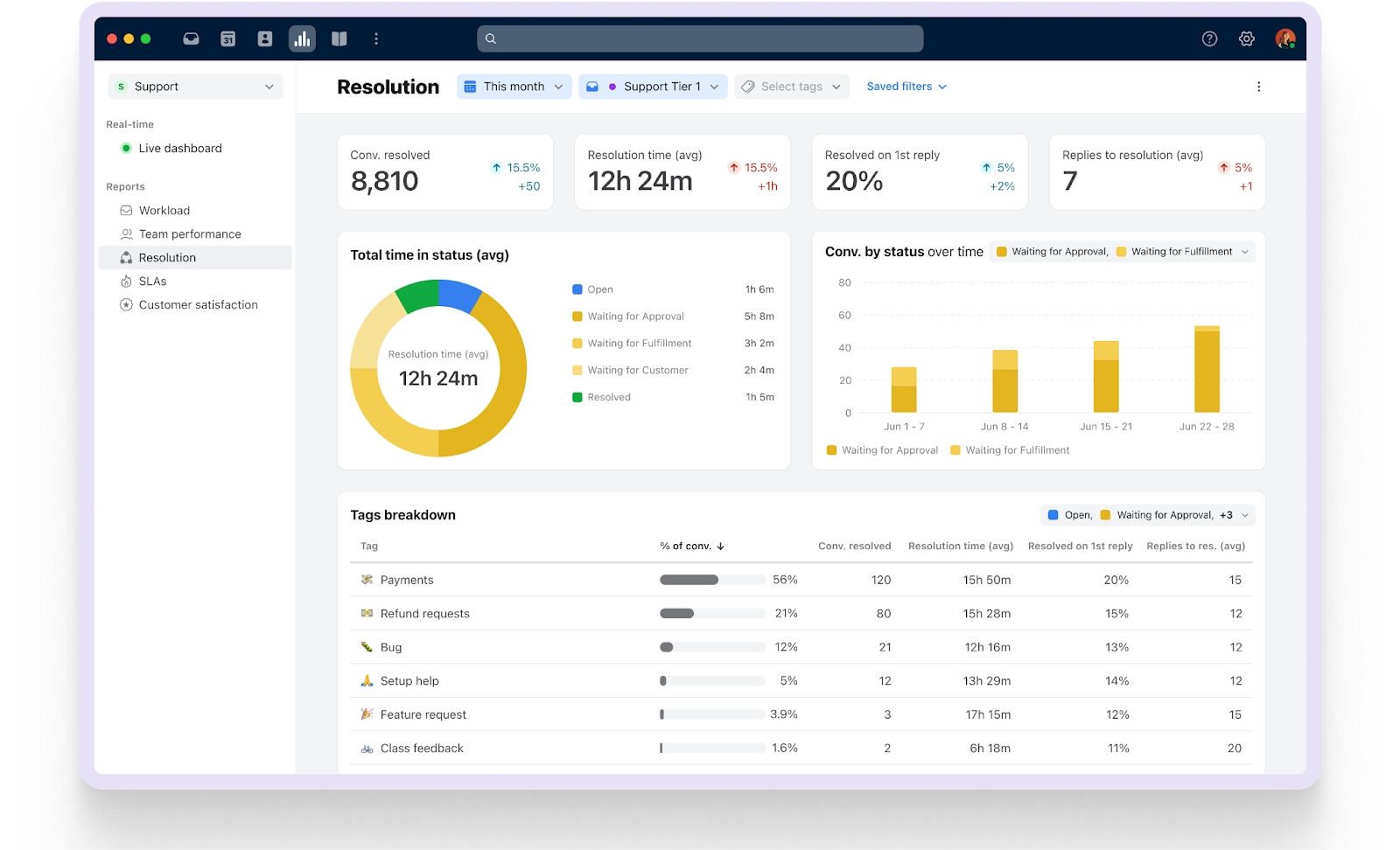Viewport: 1400px width, 850px height.
Task: Toggle Waiting for Fulfillment chart legend
Action: click(1010, 450)
